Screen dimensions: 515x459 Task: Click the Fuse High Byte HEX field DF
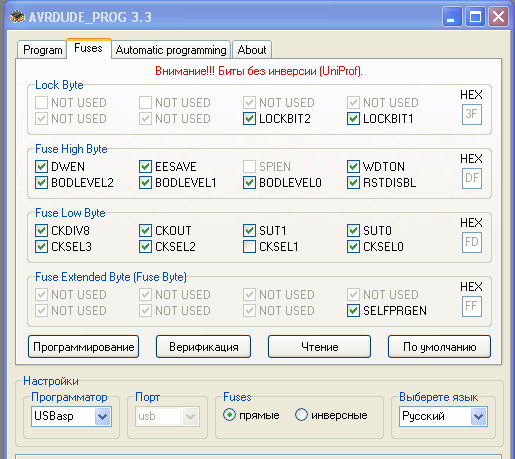(472, 178)
